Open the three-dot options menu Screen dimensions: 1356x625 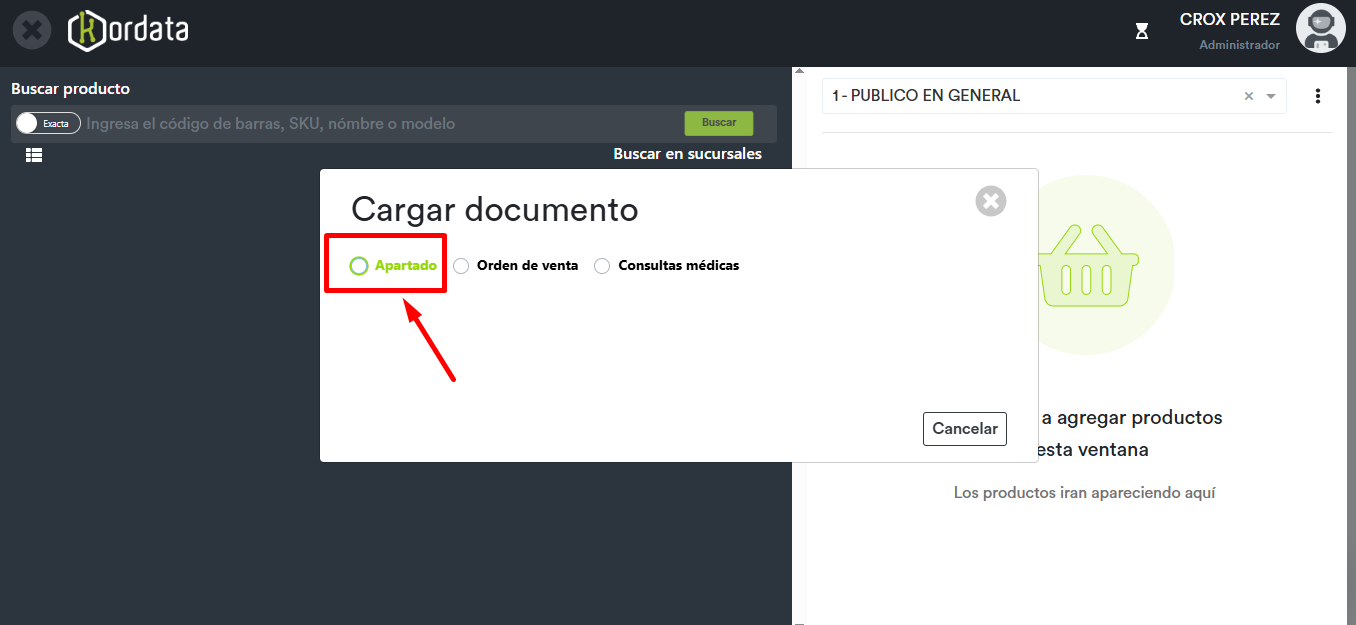coord(1317,96)
